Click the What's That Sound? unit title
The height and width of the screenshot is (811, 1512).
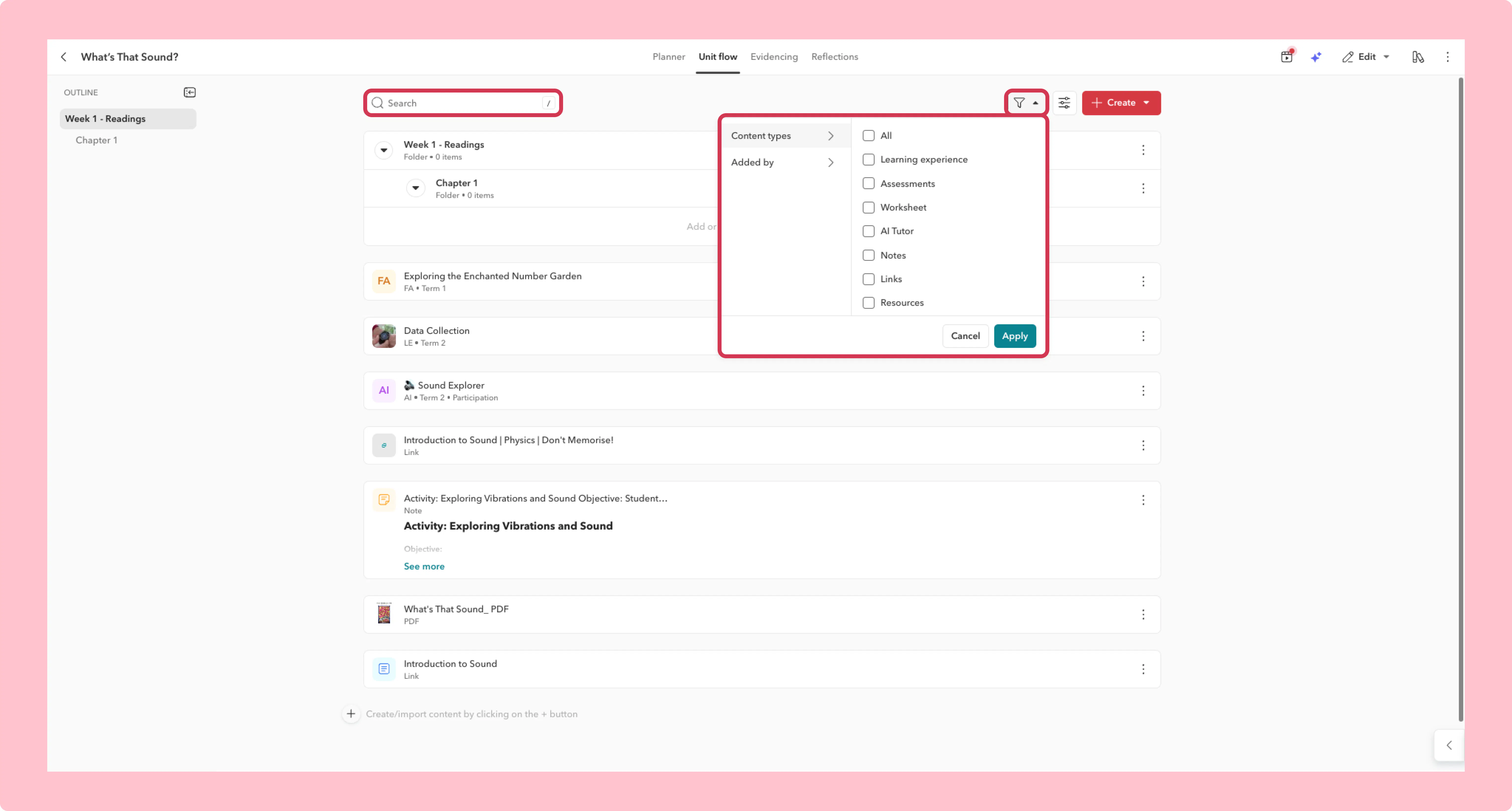click(130, 57)
